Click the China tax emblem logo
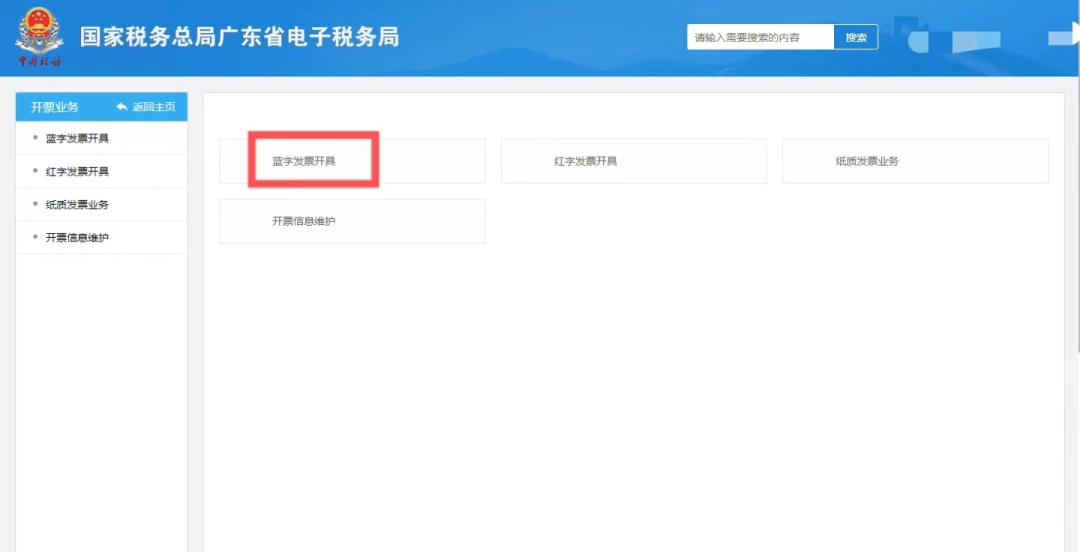 pos(39,37)
